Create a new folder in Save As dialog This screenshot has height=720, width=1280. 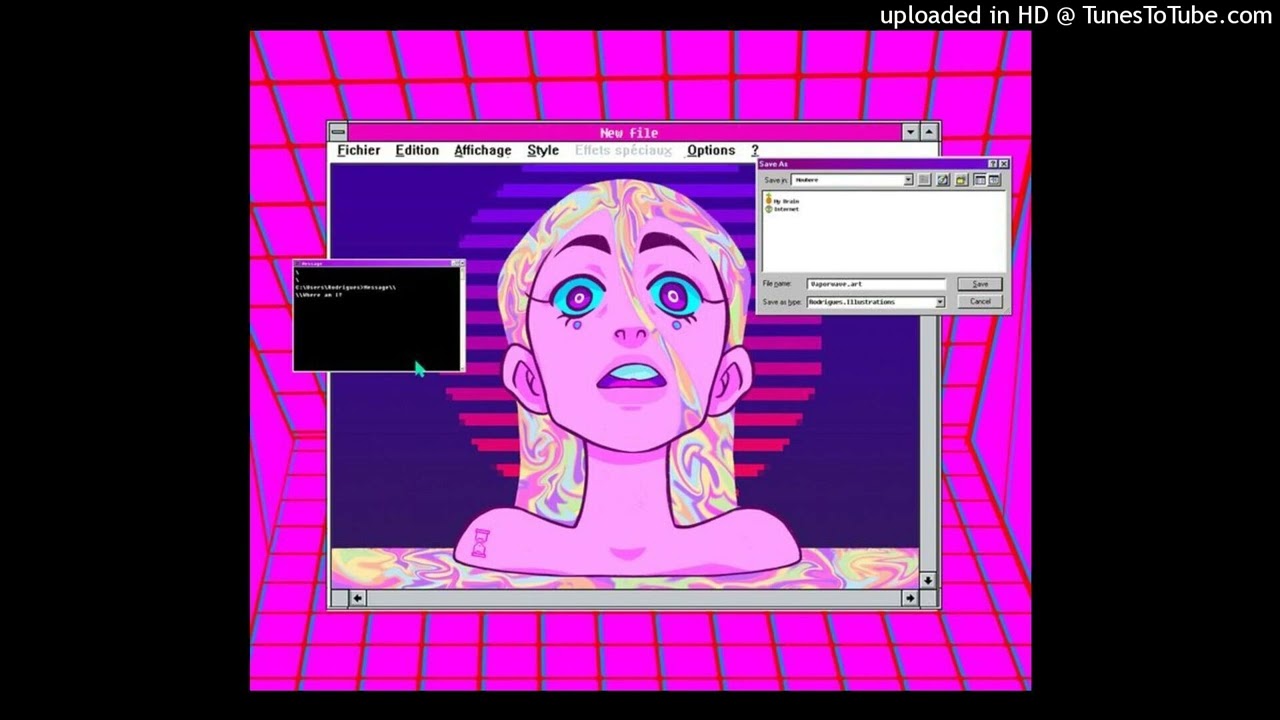[961, 180]
